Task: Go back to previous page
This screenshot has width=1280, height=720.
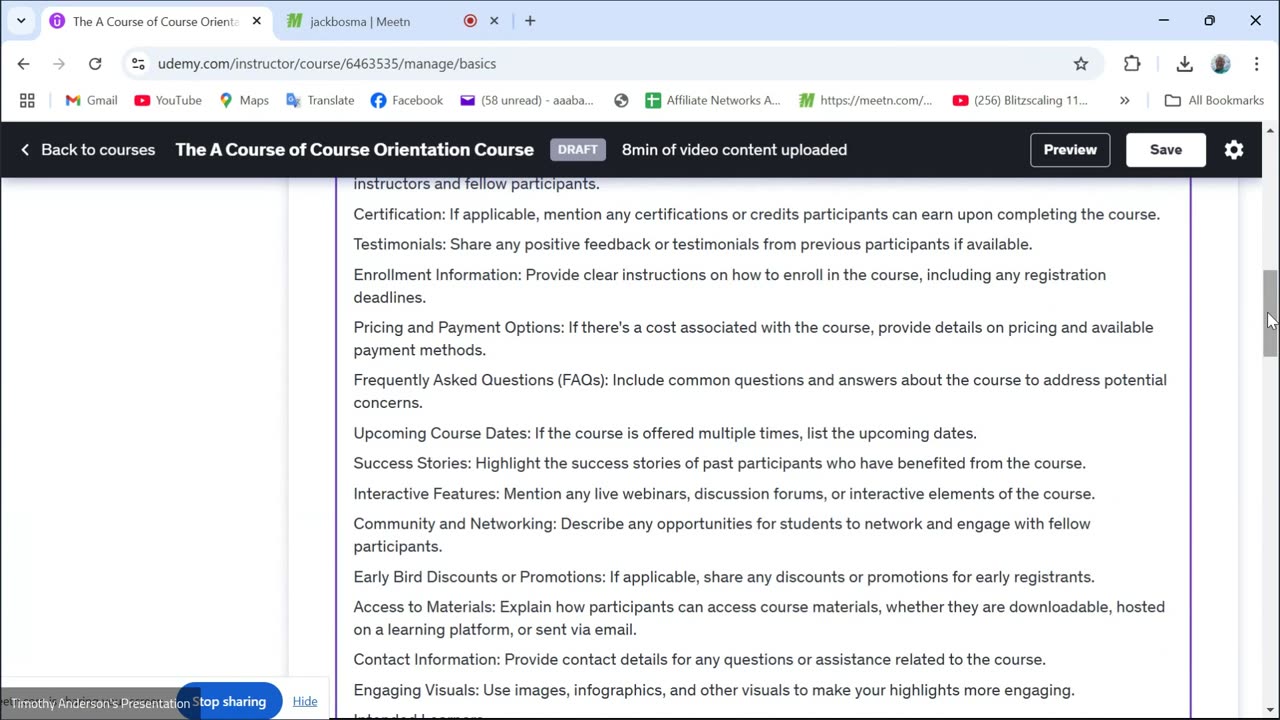Action: tap(24, 63)
